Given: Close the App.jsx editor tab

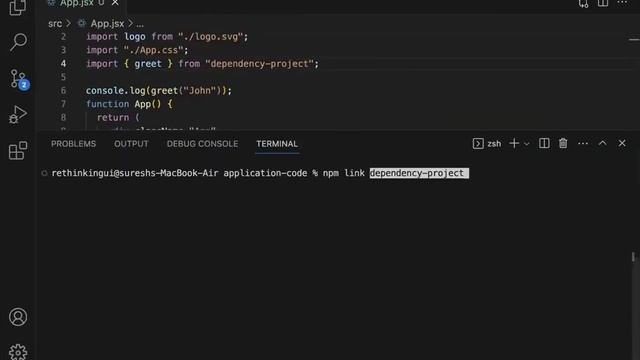Looking at the screenshot, I should 115,3.
